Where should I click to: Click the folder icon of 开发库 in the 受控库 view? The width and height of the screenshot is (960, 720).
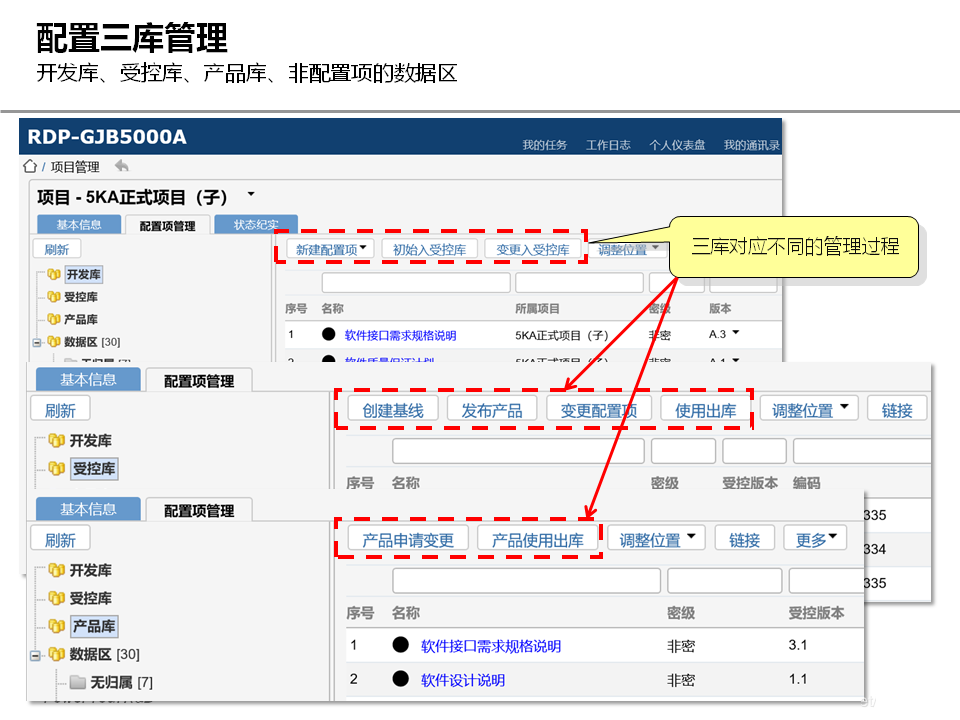tap(57, 440)
